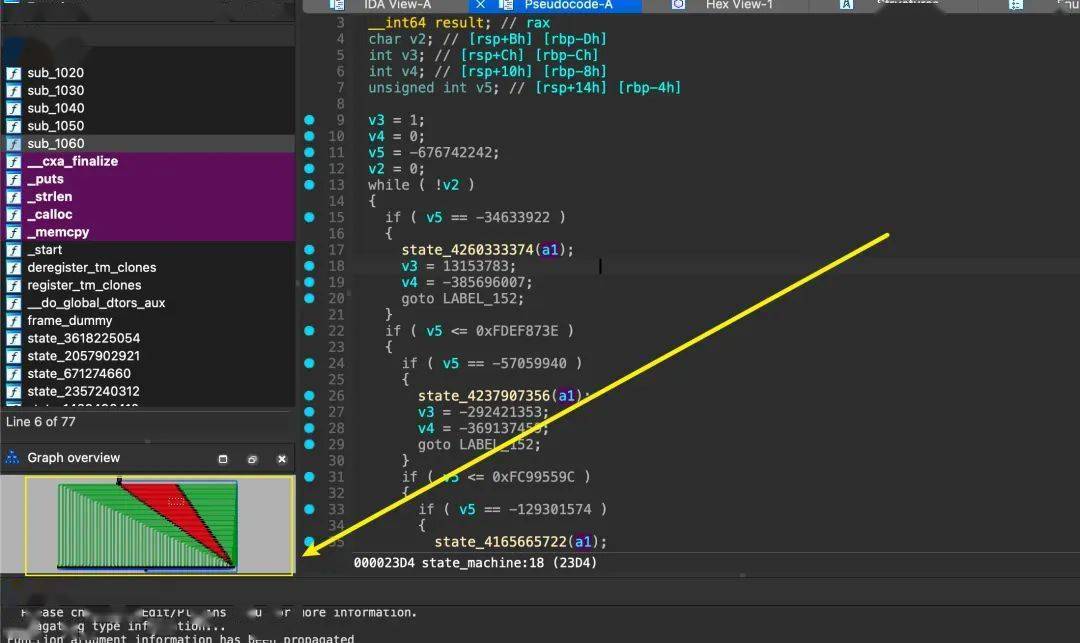Float the Graph overview panel
Image resolution: width=1080 pixels, height=643 pixels.
(x=252, y=459)
